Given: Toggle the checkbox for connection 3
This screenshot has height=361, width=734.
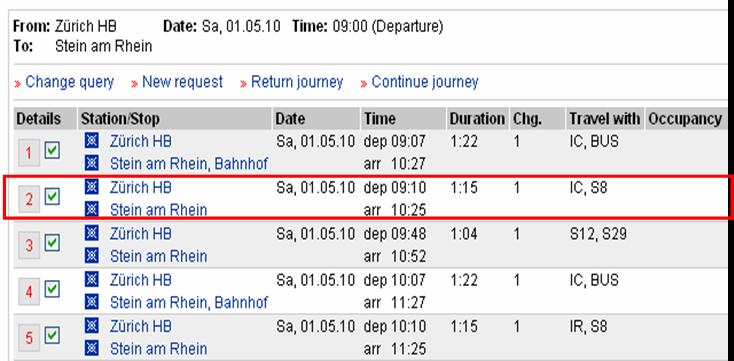Looking at the screenshot, I should pyautogui.click(x=52, y=243).
